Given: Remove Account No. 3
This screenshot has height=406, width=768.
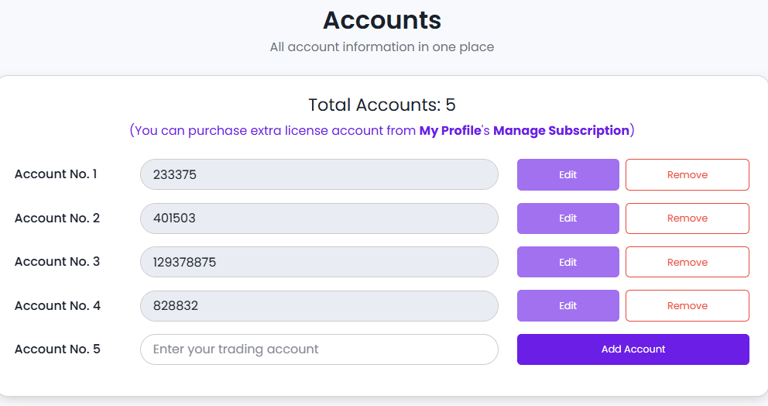Looking at the screenshot, I should (x=687, y=262).
